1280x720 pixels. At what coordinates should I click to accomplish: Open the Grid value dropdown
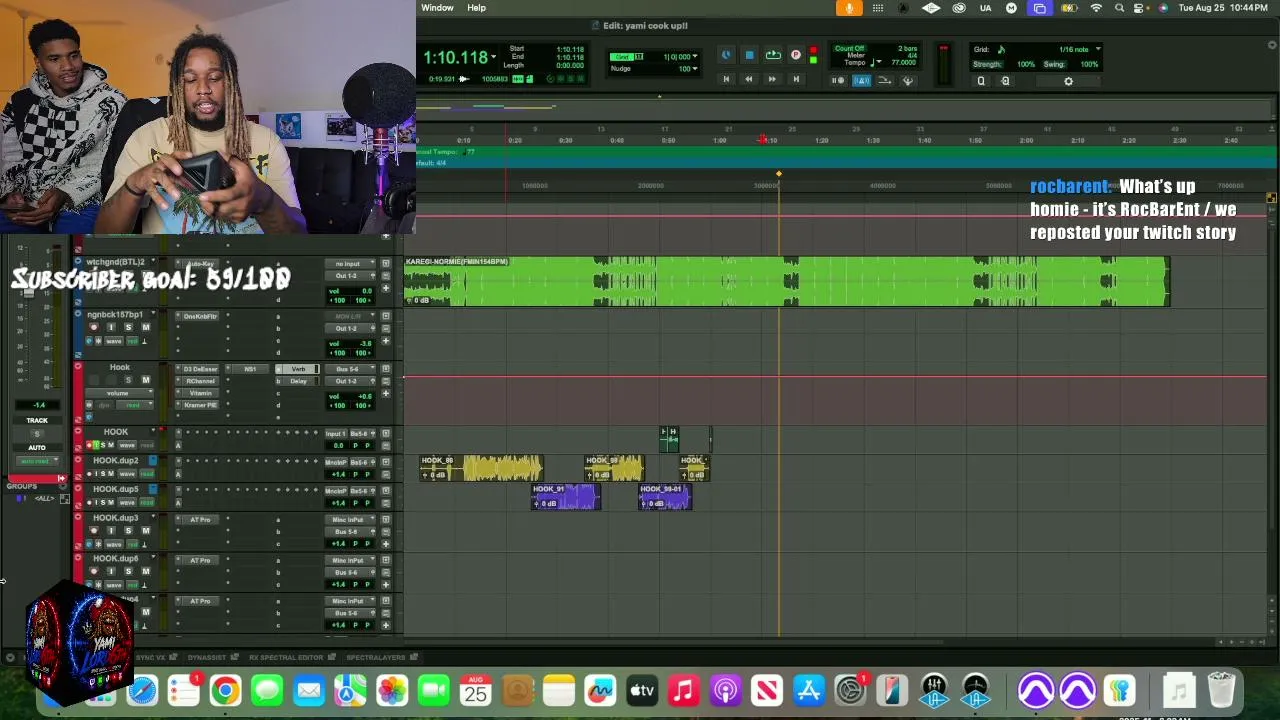click(694, 57)
